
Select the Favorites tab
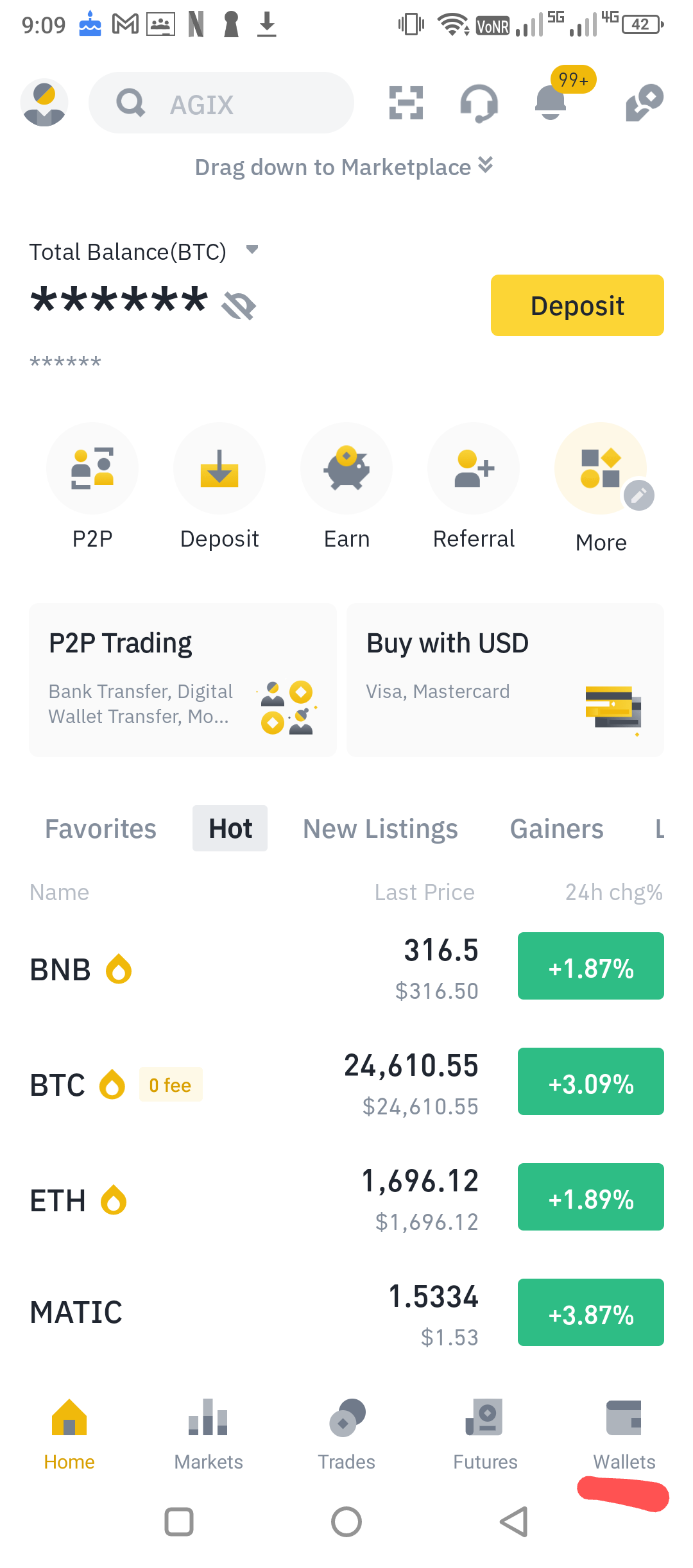101,829
